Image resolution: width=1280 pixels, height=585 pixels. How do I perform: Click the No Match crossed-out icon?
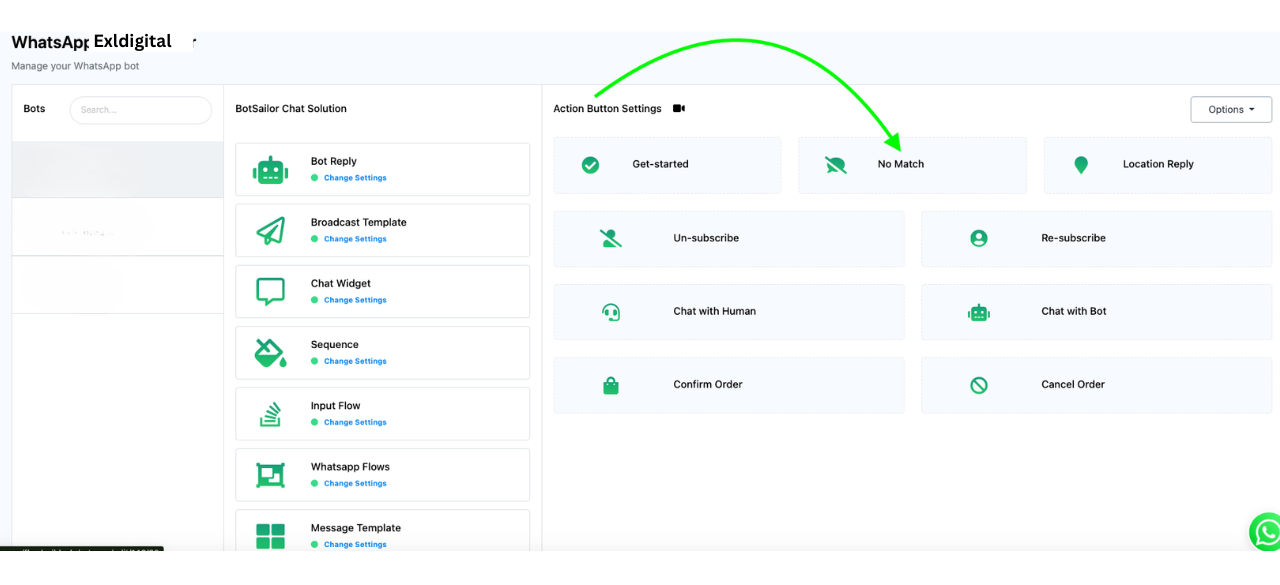(836, 165)
